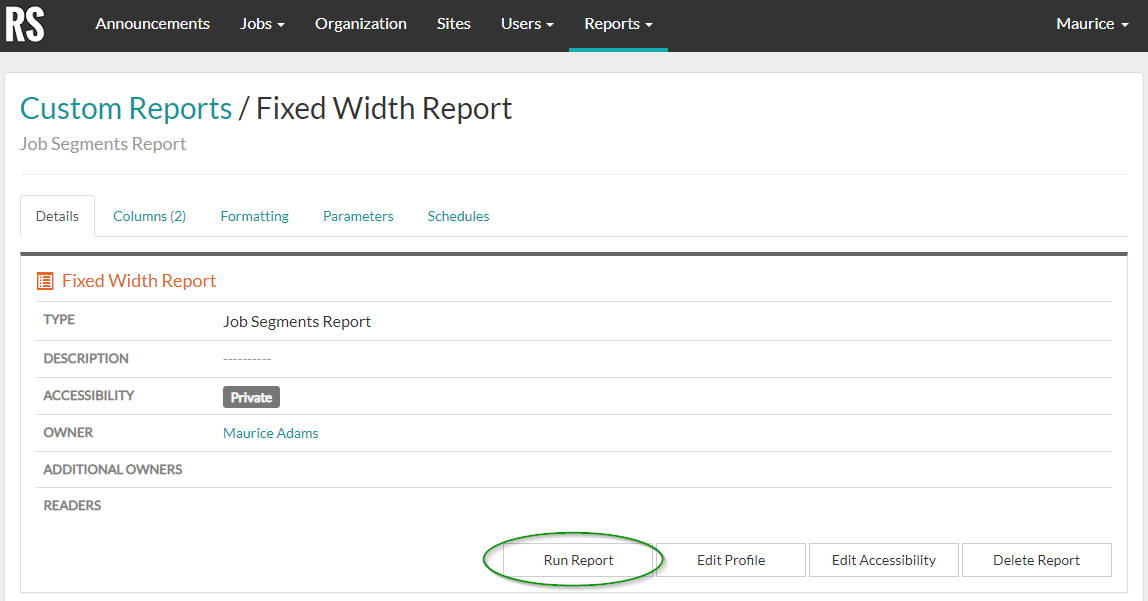1148x601 pixels.
Task: Switch to the Parameters tab
Action: (x=357, y=215)
